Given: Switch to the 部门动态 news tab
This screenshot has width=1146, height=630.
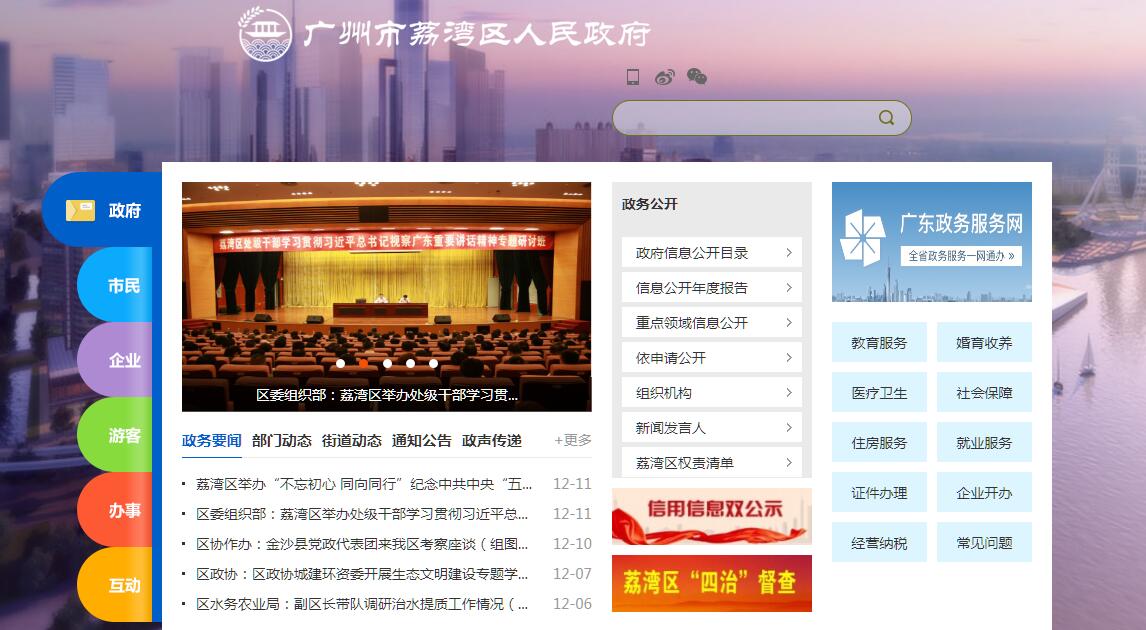Looking at the screenshot, I should (281, 441).
